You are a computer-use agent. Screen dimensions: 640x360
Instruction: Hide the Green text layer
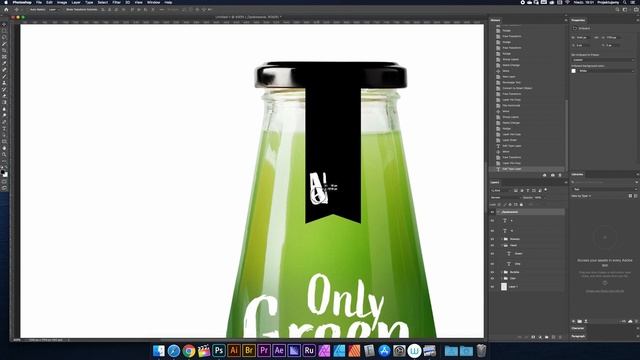pyautogui.click(x=492, y=253)
